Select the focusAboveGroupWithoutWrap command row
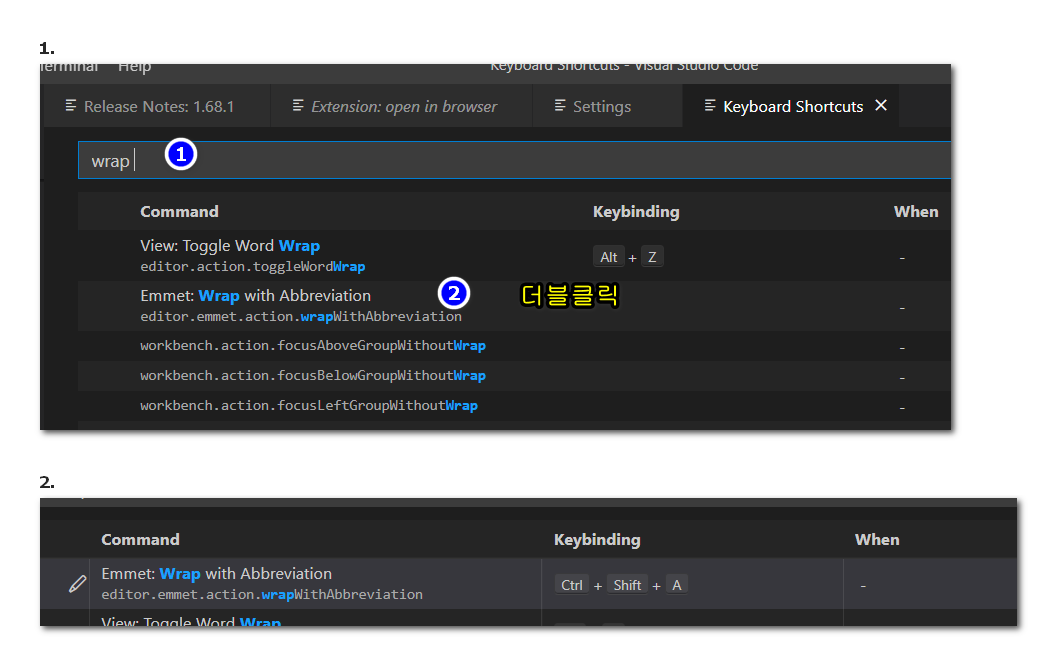Screen dimensions: 1058x667 tap(312, 346)
